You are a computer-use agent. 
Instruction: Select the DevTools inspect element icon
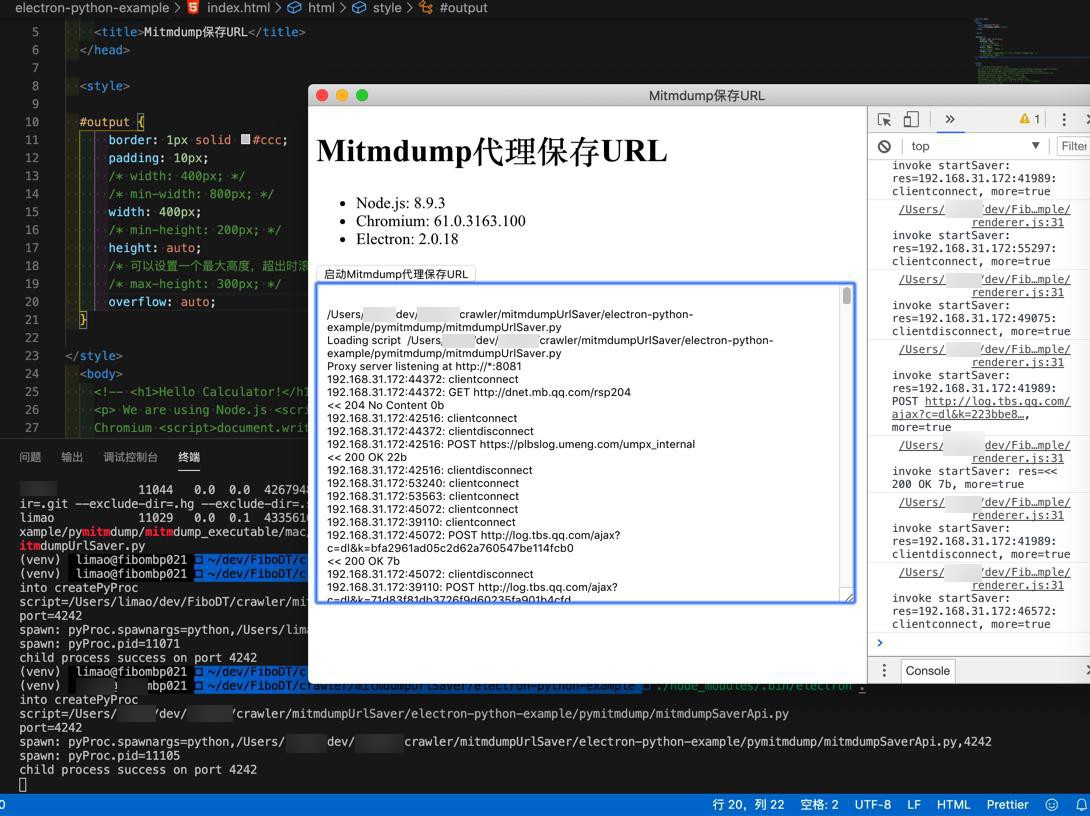click(884, 120)
